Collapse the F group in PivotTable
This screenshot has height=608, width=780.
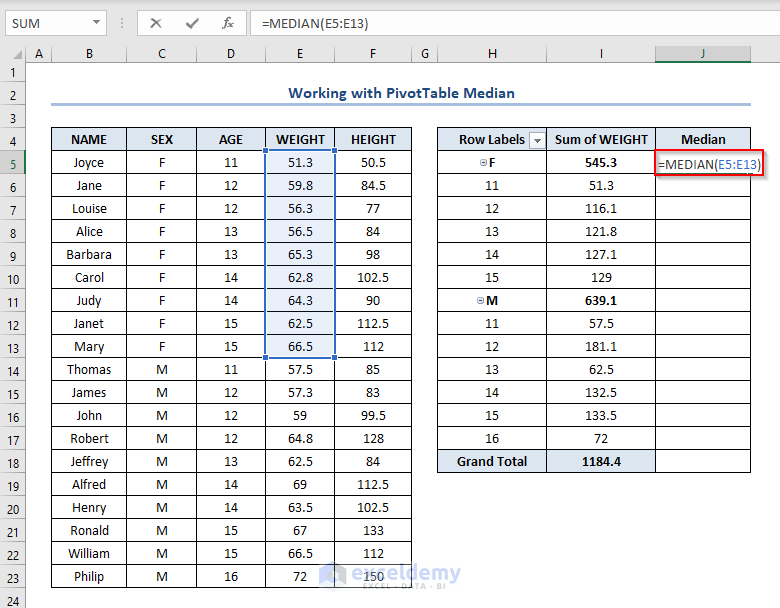(x=483, y=163)
